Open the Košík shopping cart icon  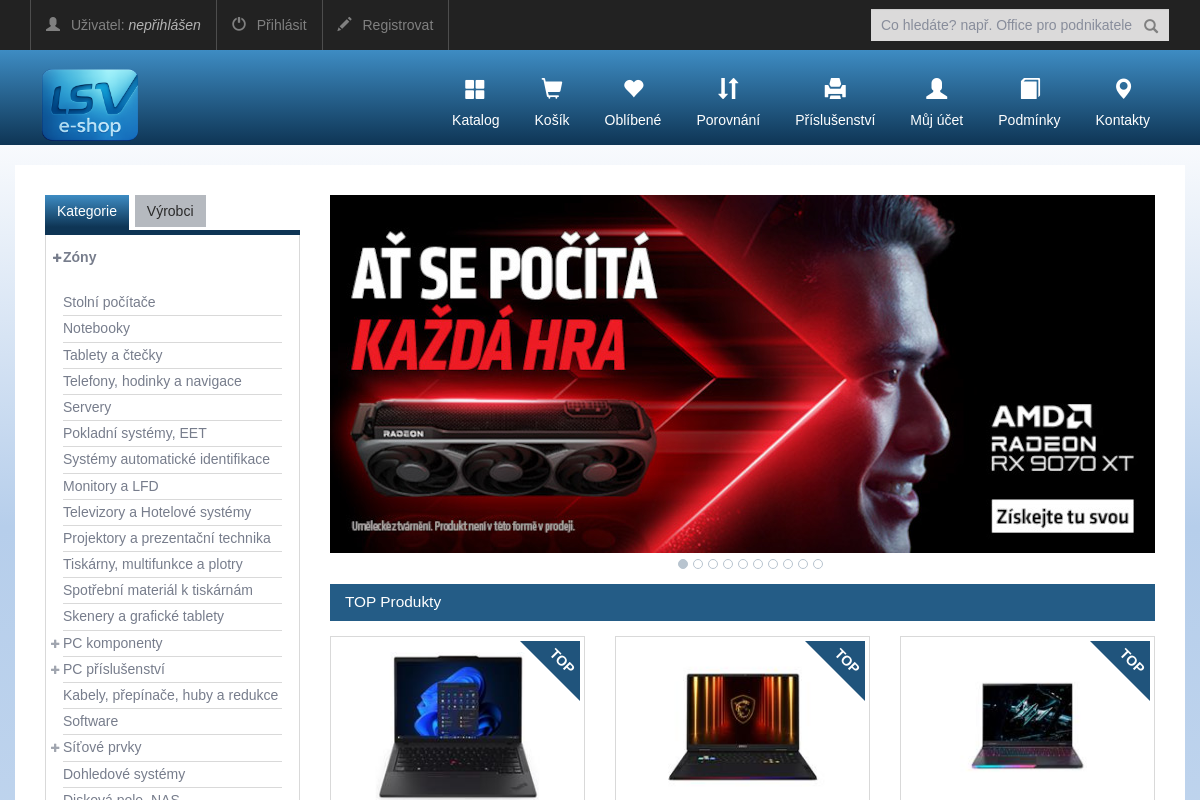click(x=551, y=89)
